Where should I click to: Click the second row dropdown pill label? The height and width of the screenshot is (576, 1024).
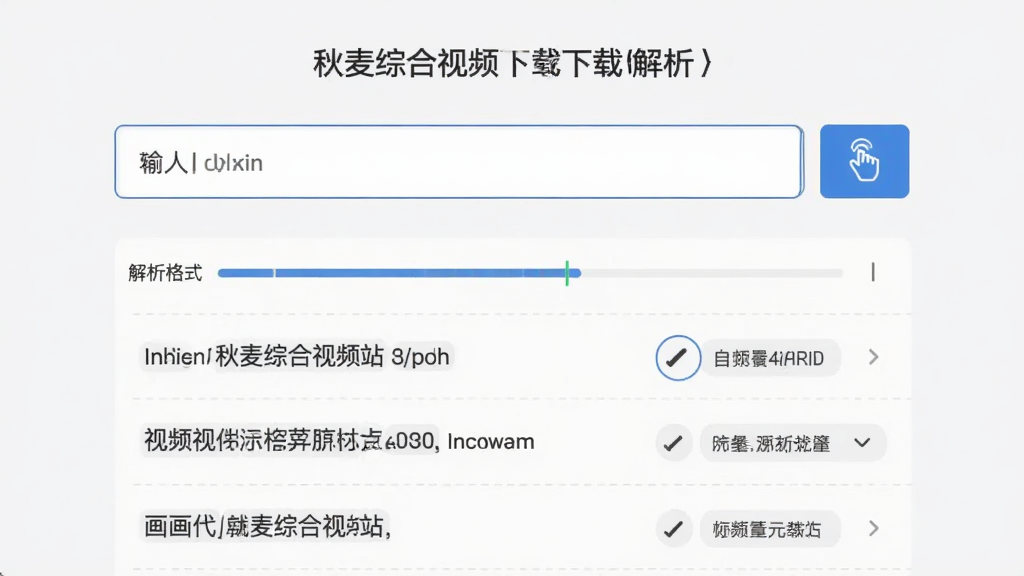(x=771, y=444)
